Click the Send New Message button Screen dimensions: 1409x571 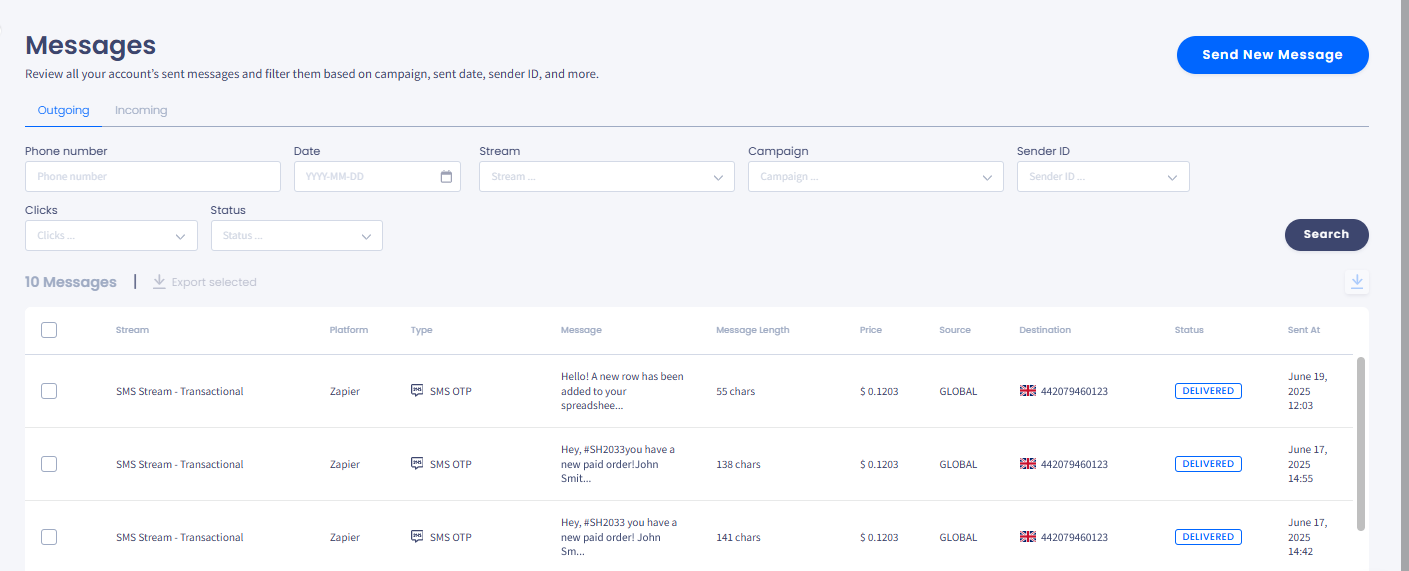(x=1273, y=55)
